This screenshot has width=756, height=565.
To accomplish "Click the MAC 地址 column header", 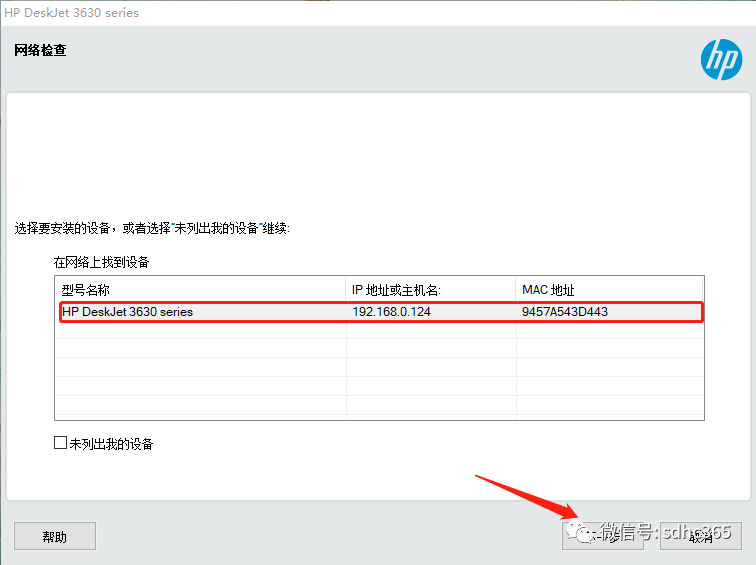I will click(609, 290).
